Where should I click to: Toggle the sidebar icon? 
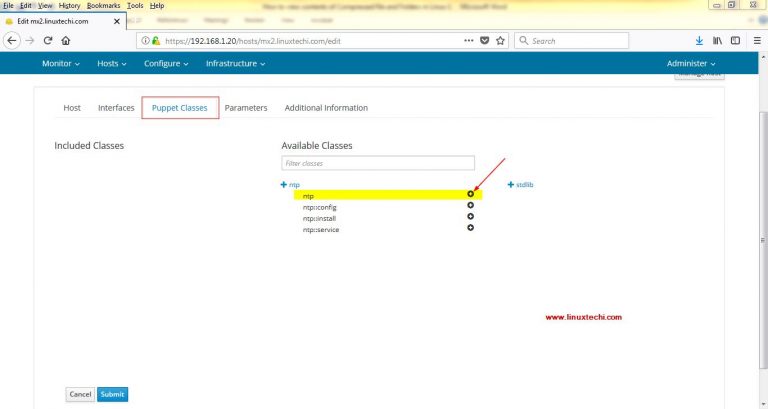click(x=735, y=41)
